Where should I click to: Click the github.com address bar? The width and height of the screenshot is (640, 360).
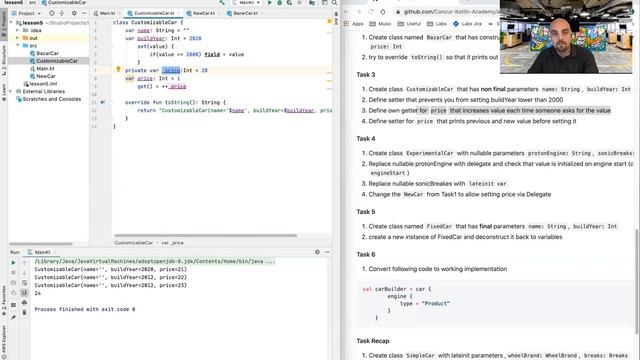(447, 12)
